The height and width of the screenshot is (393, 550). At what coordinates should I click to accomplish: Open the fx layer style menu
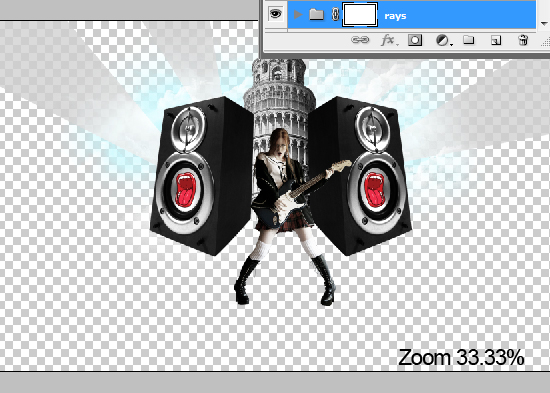[389, 40]
